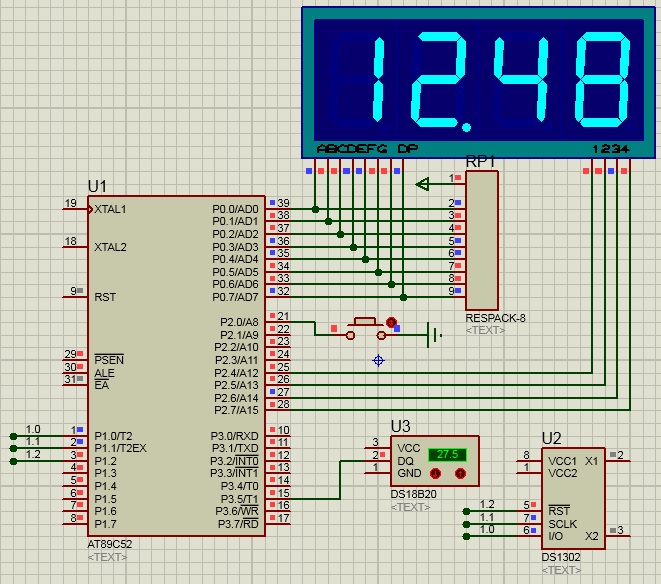Click the terminal dot left of 1.2 near DS1302
661x584 pixels.
466,511
